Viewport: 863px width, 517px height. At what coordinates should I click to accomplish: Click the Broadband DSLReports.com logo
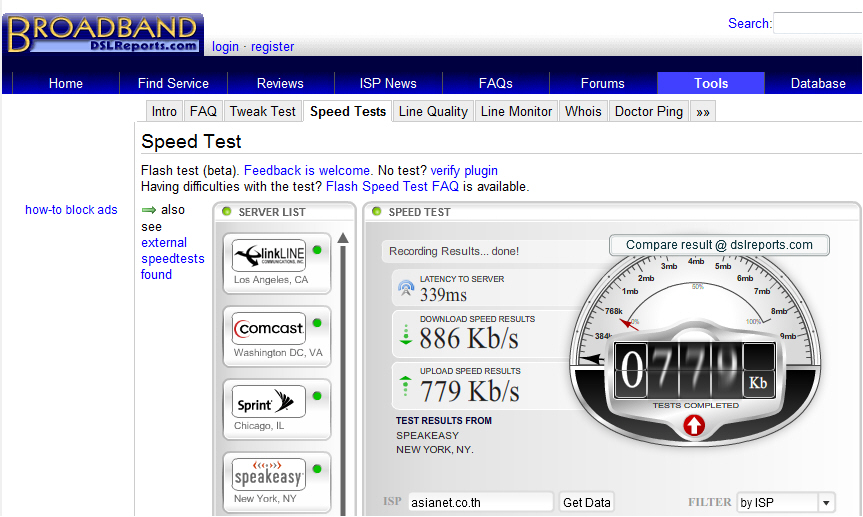coord(103,34)
